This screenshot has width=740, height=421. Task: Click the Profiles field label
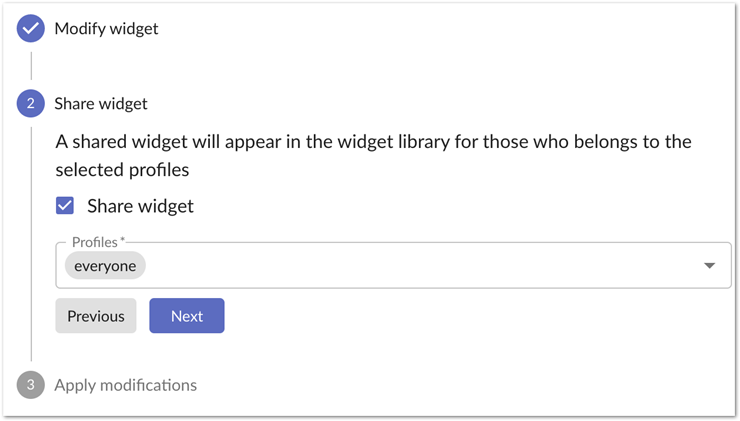click(x=95, y=243)
